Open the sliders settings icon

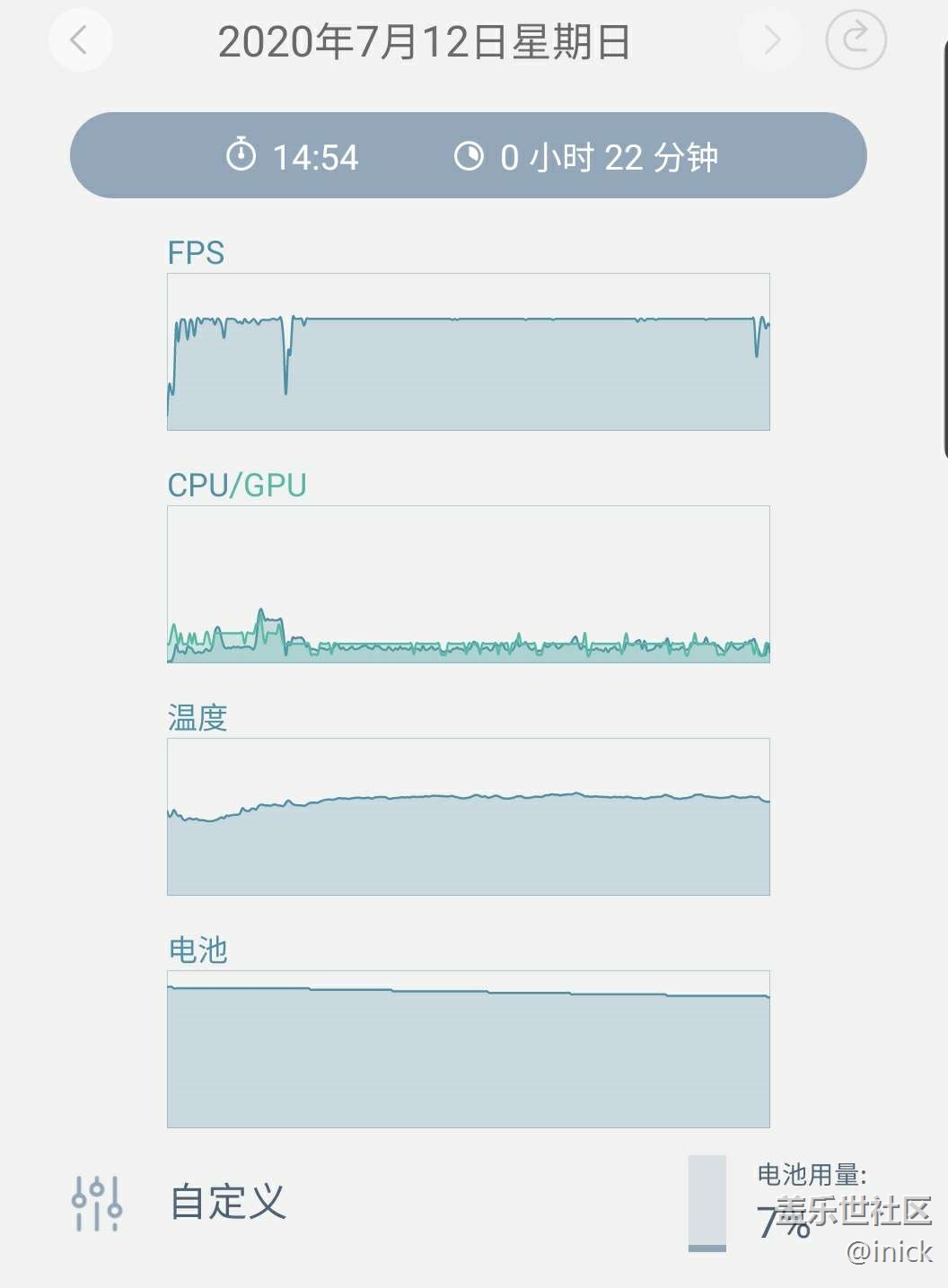pyautogui.click(x=97, y=1203)
